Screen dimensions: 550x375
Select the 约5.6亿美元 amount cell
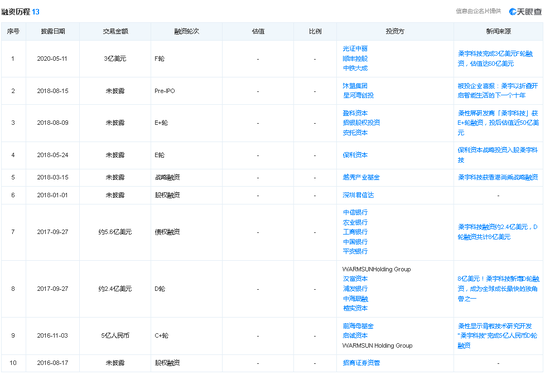115,232
